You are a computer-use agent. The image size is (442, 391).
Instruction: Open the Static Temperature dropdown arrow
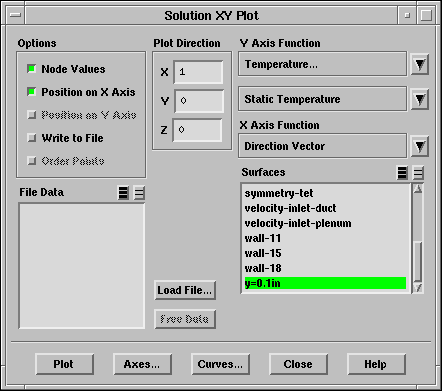[x=419, y=99]
